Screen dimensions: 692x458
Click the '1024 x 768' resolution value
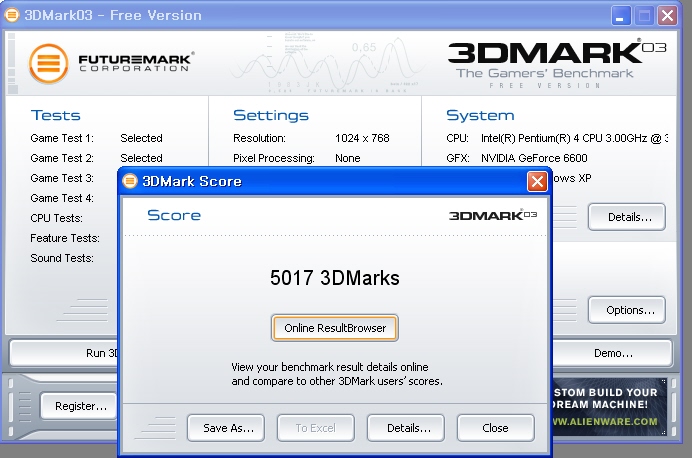coord(362,138)
